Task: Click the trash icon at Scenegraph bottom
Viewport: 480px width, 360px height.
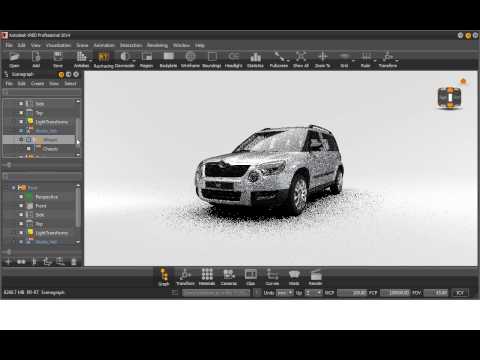Action: click(74, 262)
